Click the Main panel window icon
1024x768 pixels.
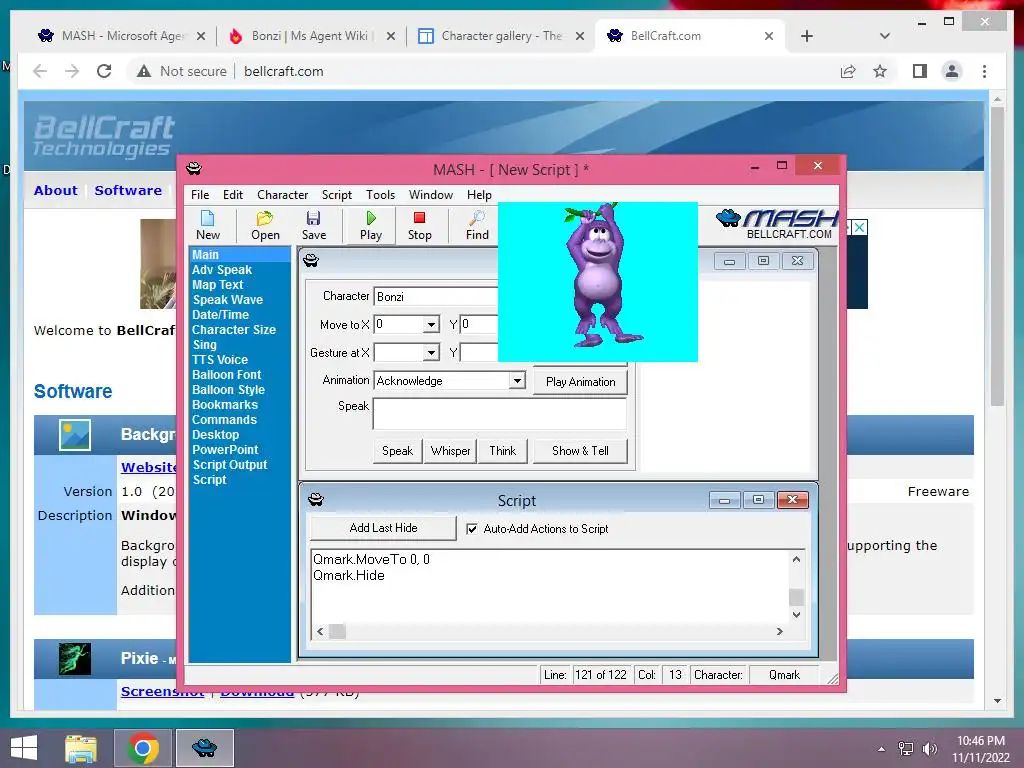coord(311,261)
